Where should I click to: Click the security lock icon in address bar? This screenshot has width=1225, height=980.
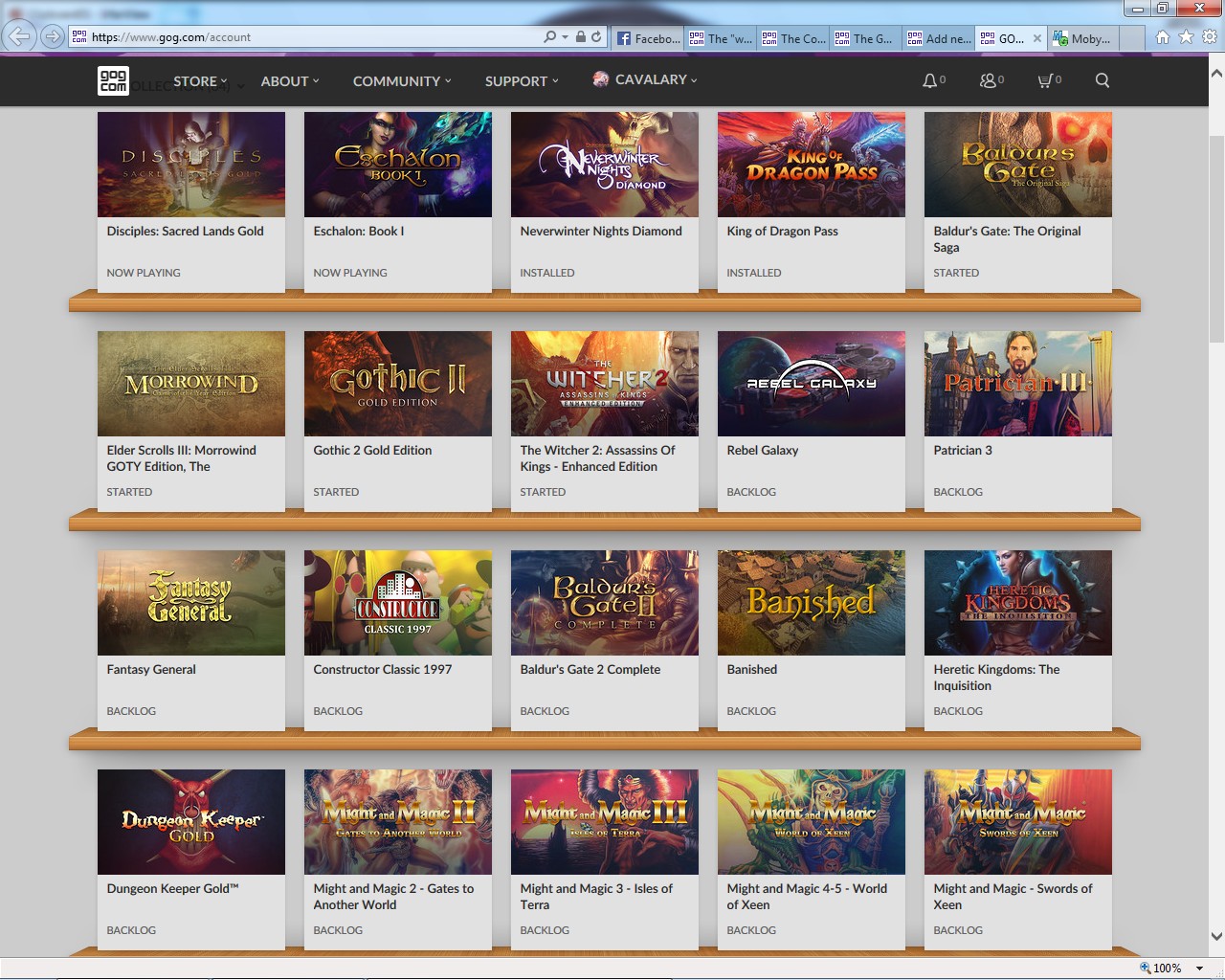[x=580, y=37]
